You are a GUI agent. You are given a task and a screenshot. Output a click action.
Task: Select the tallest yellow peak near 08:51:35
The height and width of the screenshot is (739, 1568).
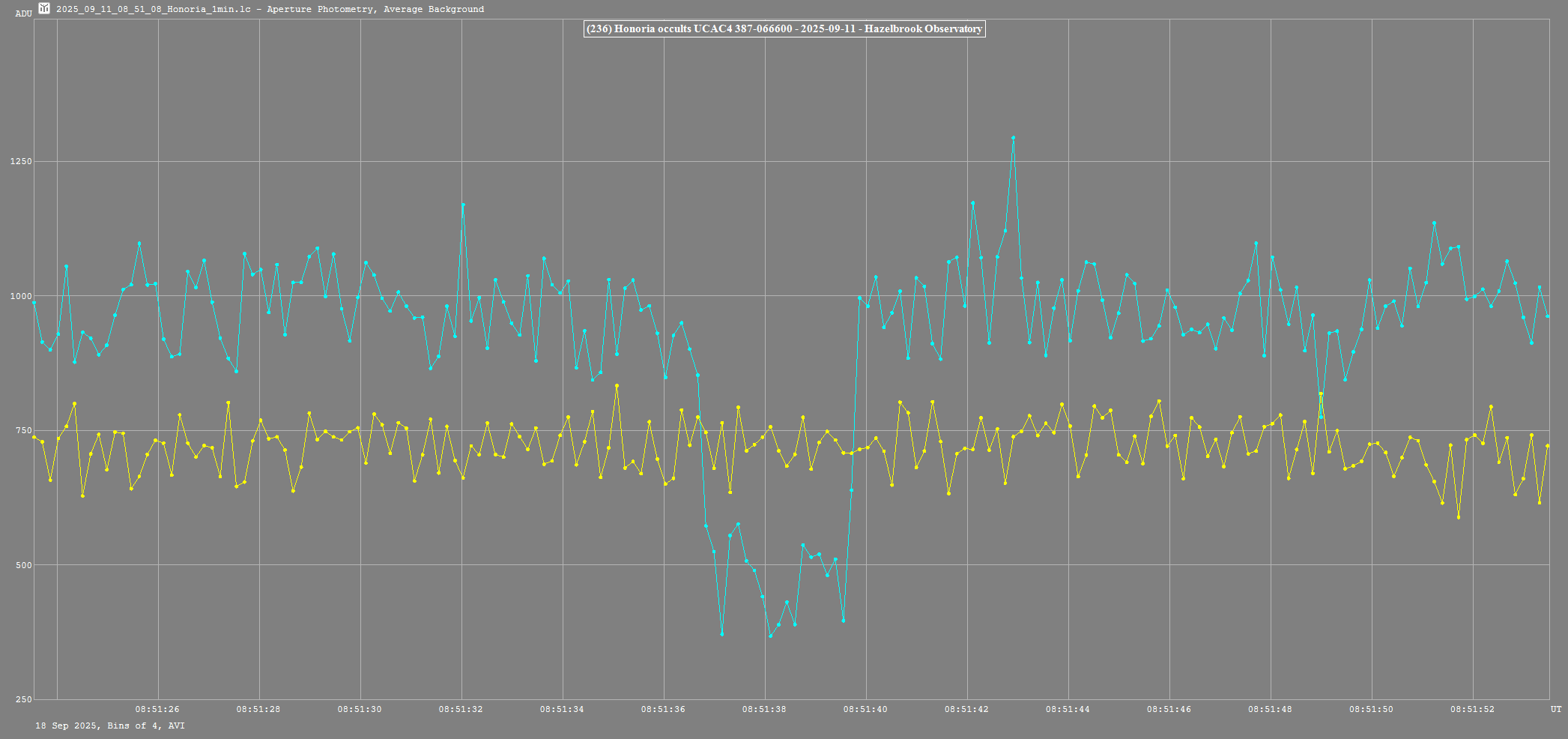point(617,386)
